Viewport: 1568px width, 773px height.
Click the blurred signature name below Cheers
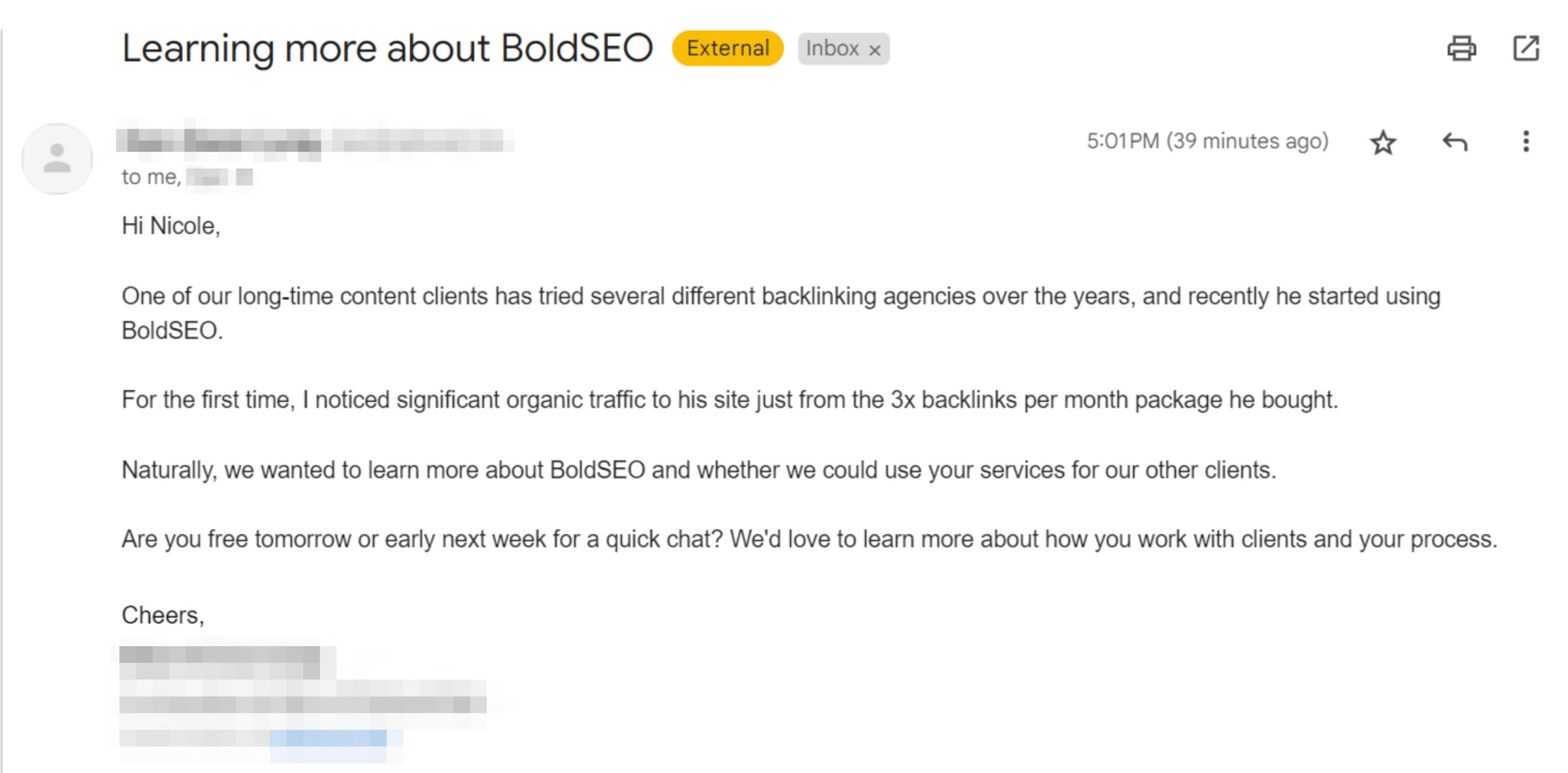click(x=220, y=655)
